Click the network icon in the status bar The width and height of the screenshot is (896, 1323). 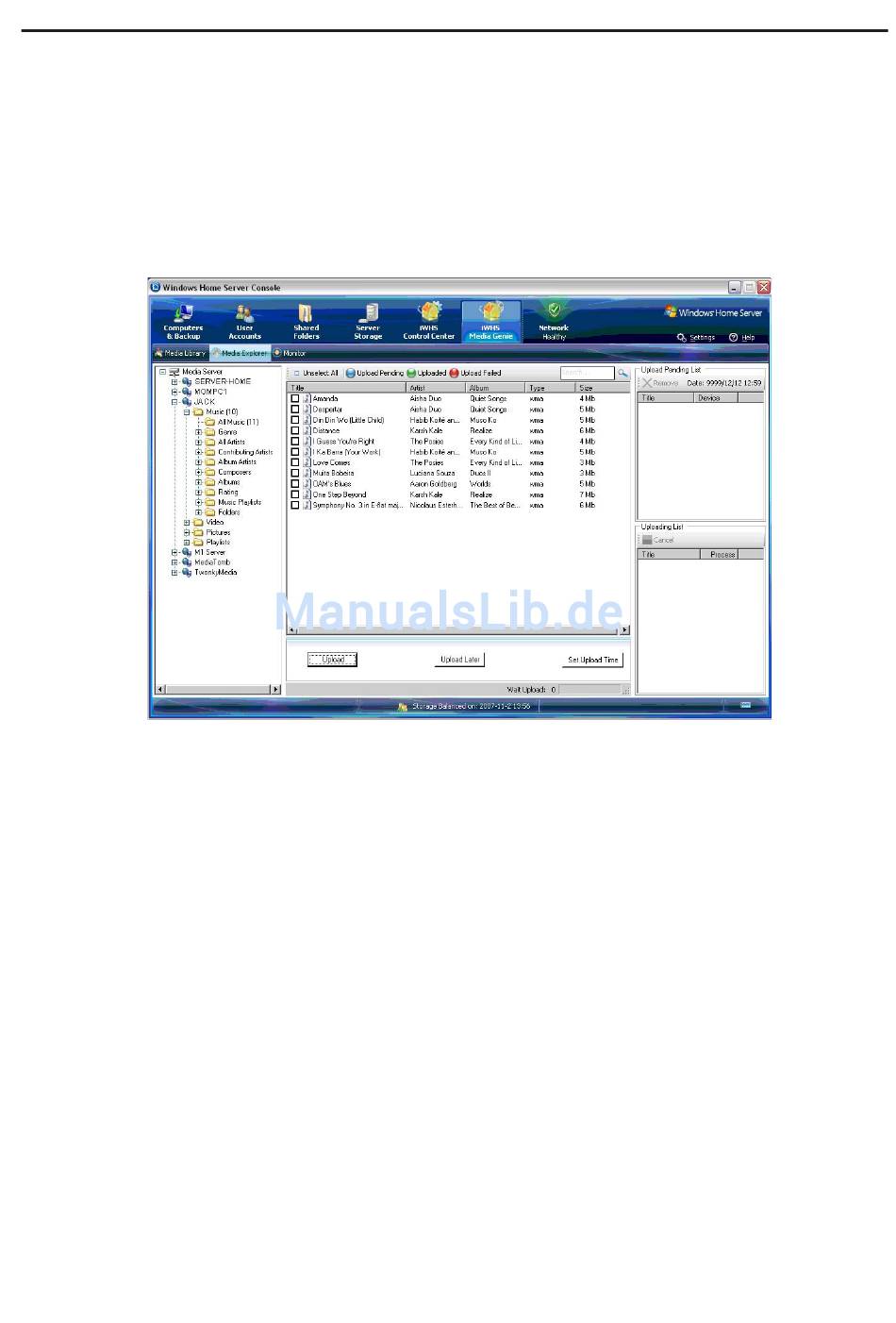pos(745,705)
